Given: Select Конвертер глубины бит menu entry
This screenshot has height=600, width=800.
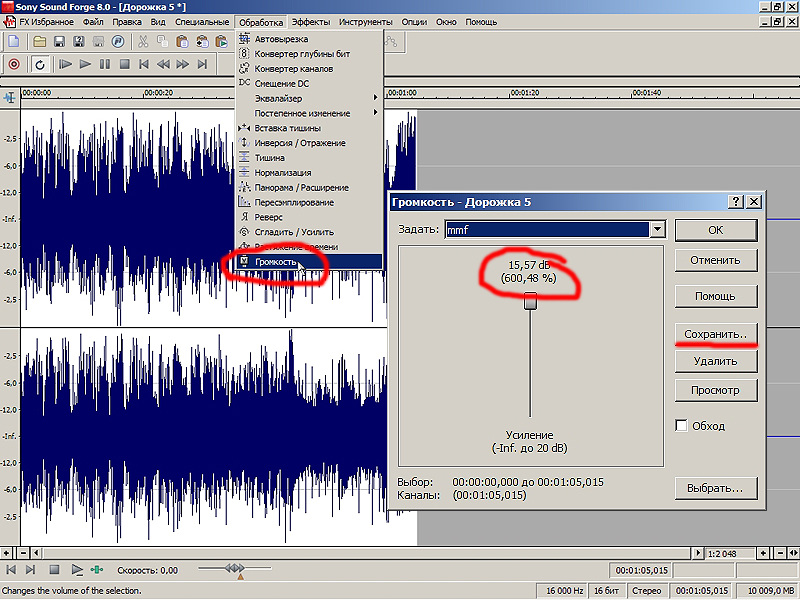Looking at the screenshot, I should 310,54.
